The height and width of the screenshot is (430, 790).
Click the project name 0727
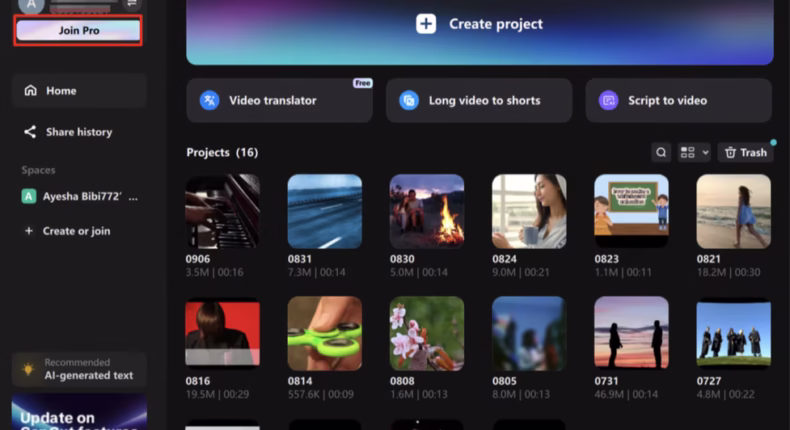[709, 381]
